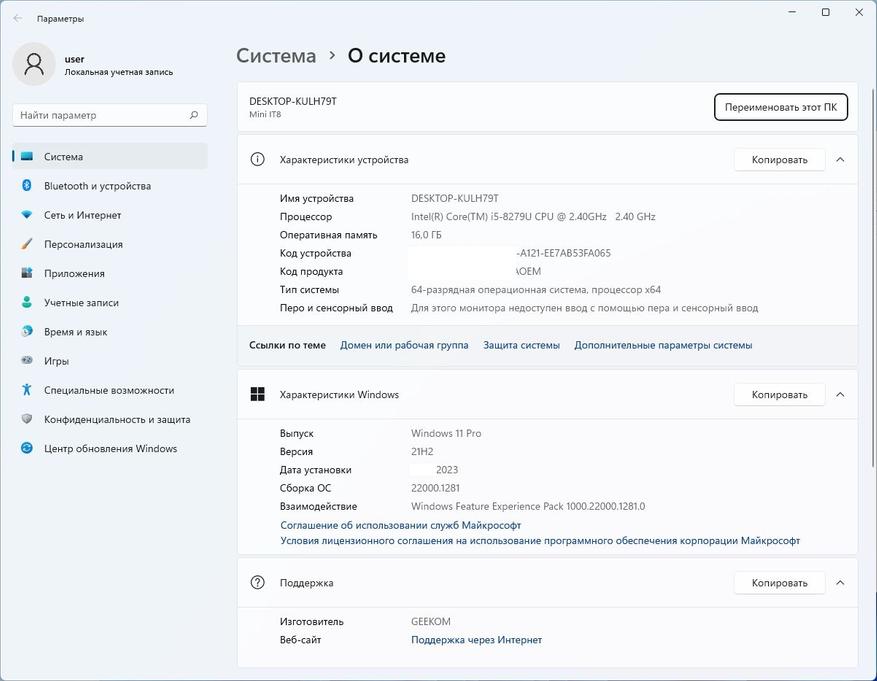Click Переименовать этот ПК button
Screen dimensions: 877x681
click(781, 107)
